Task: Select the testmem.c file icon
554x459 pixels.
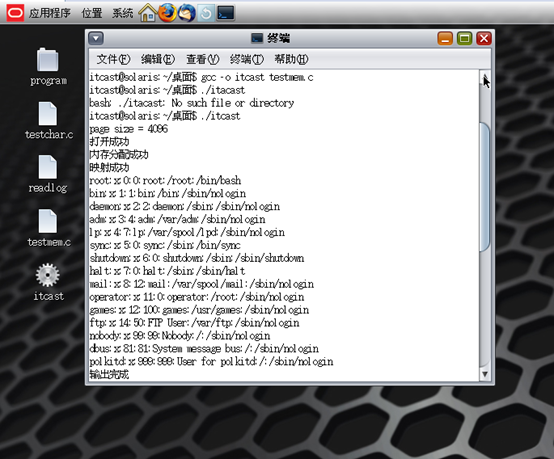Action: [x=49, y=228]
